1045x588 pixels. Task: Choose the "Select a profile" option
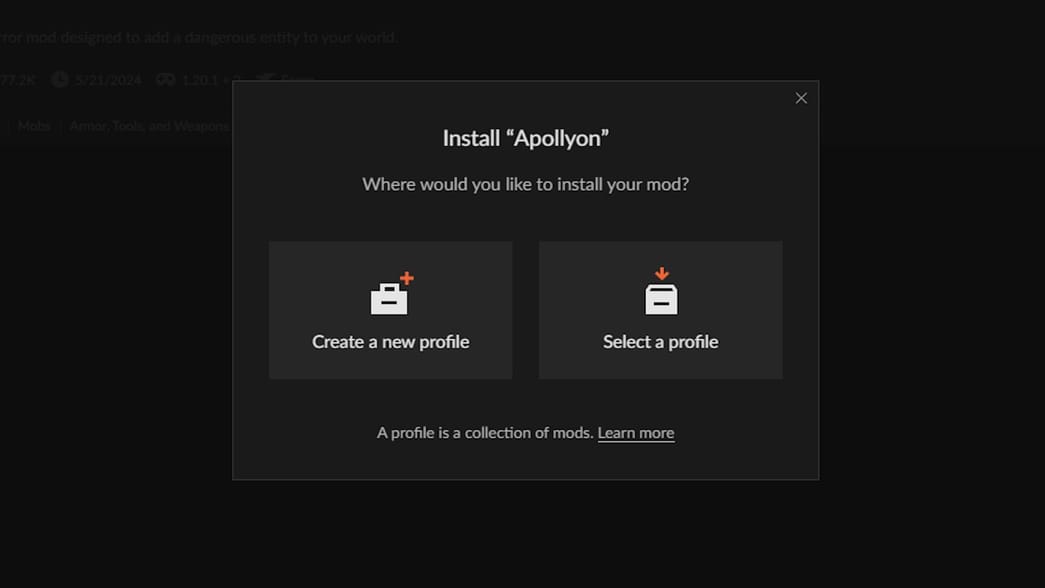pyautogui.click(x=660, y=310)
